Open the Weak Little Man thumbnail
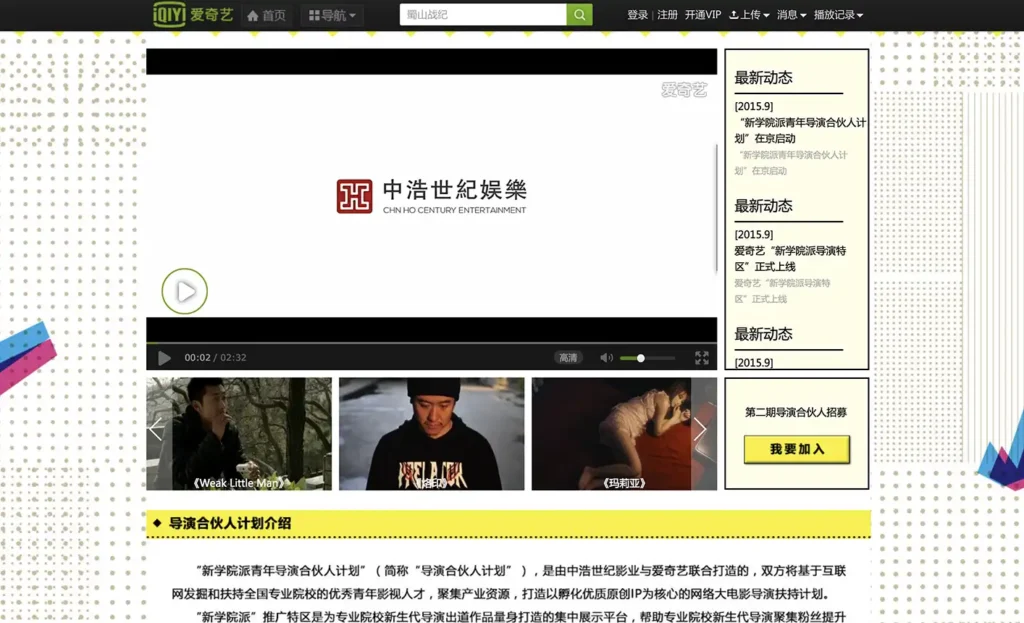The height and width of the screenshot is (623, 1024). tap(239, 434)
